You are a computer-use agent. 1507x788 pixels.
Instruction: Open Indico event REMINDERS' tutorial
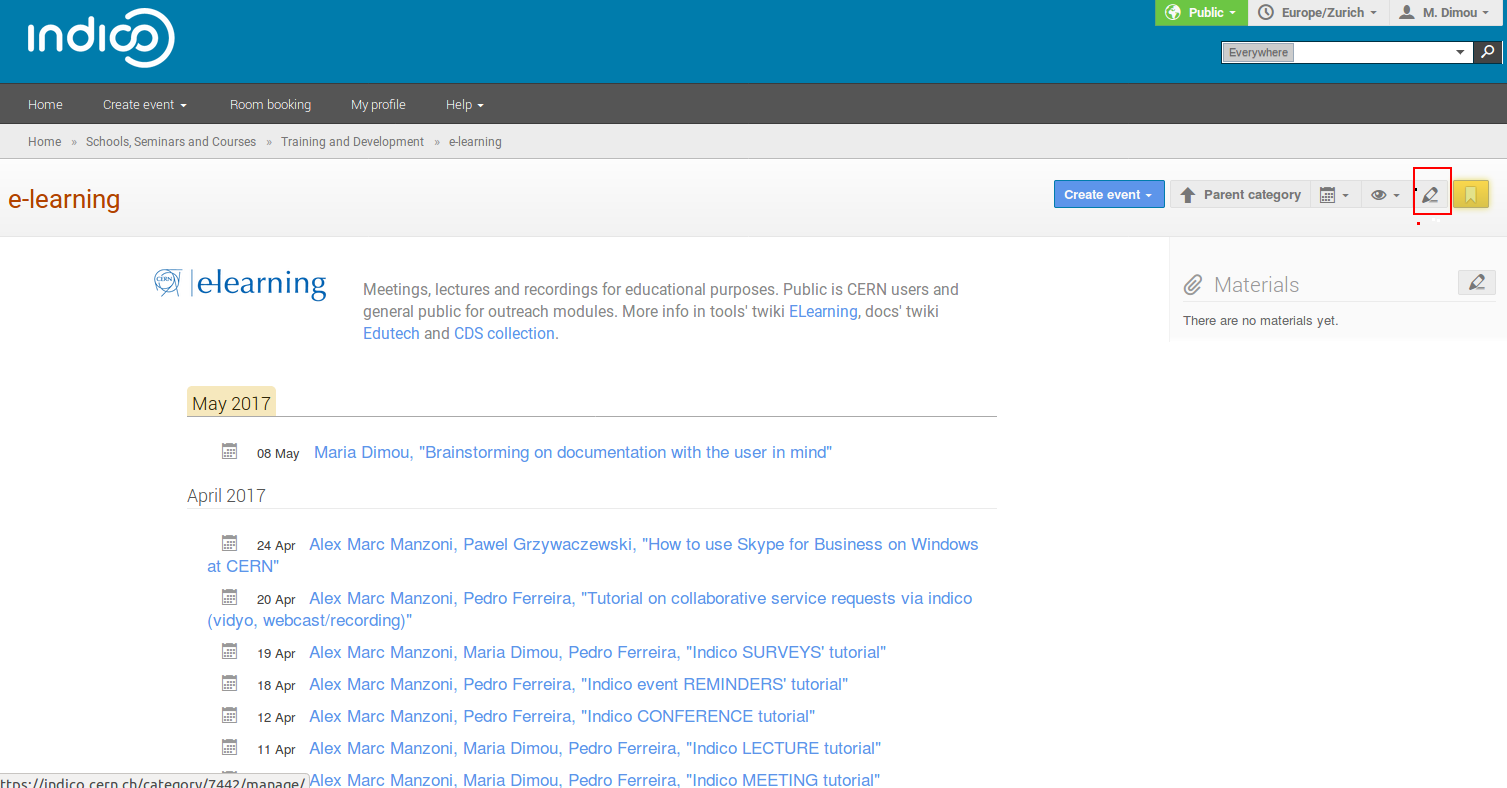click(579, 684)
